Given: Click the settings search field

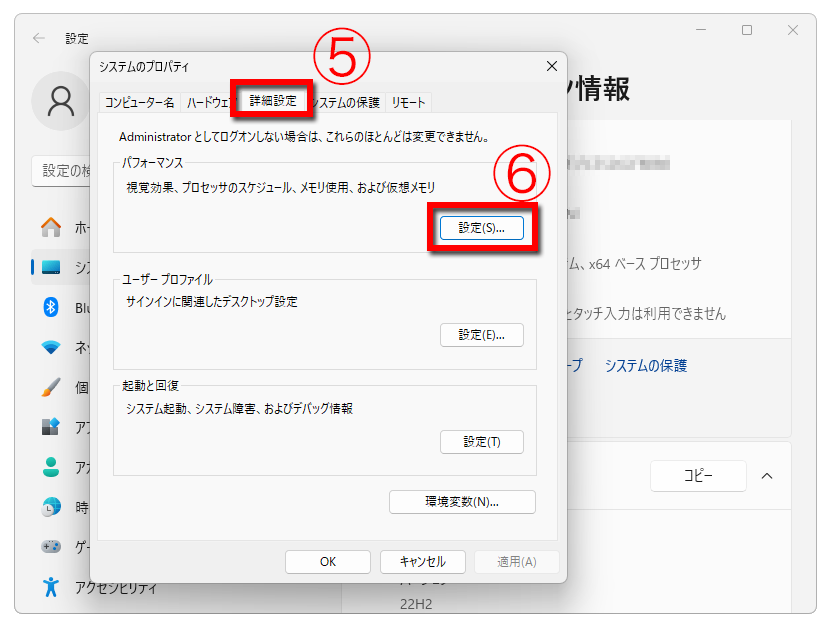Looking at the screenshot, I should (x=62, y=171).
